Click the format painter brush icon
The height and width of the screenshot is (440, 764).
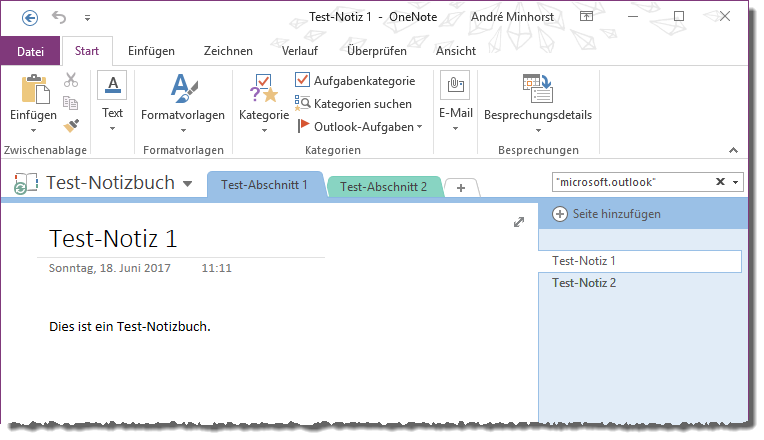(71, 126)
